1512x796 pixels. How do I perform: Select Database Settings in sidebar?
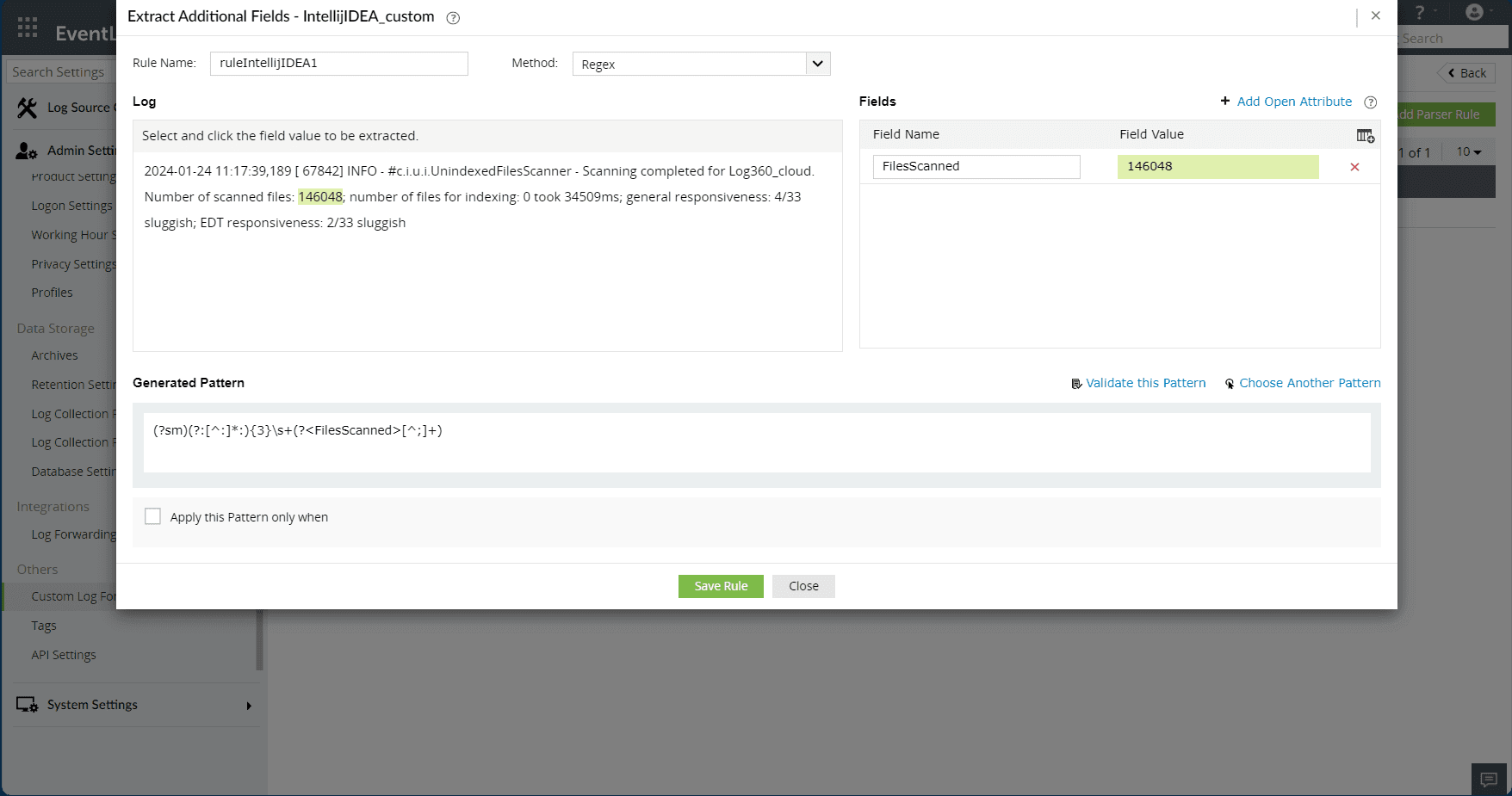(73, 472)
